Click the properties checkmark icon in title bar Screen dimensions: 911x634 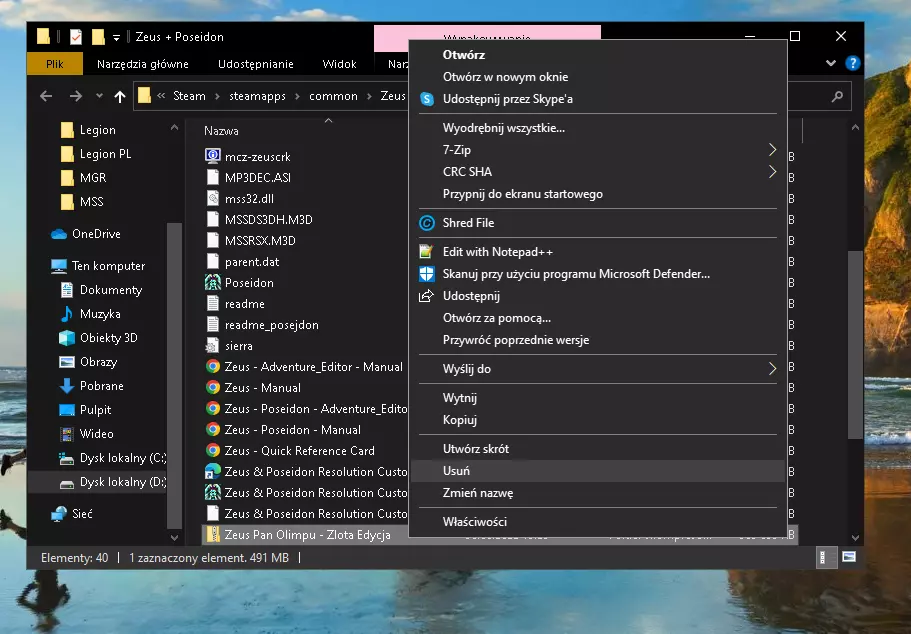(x=76, y=37)
